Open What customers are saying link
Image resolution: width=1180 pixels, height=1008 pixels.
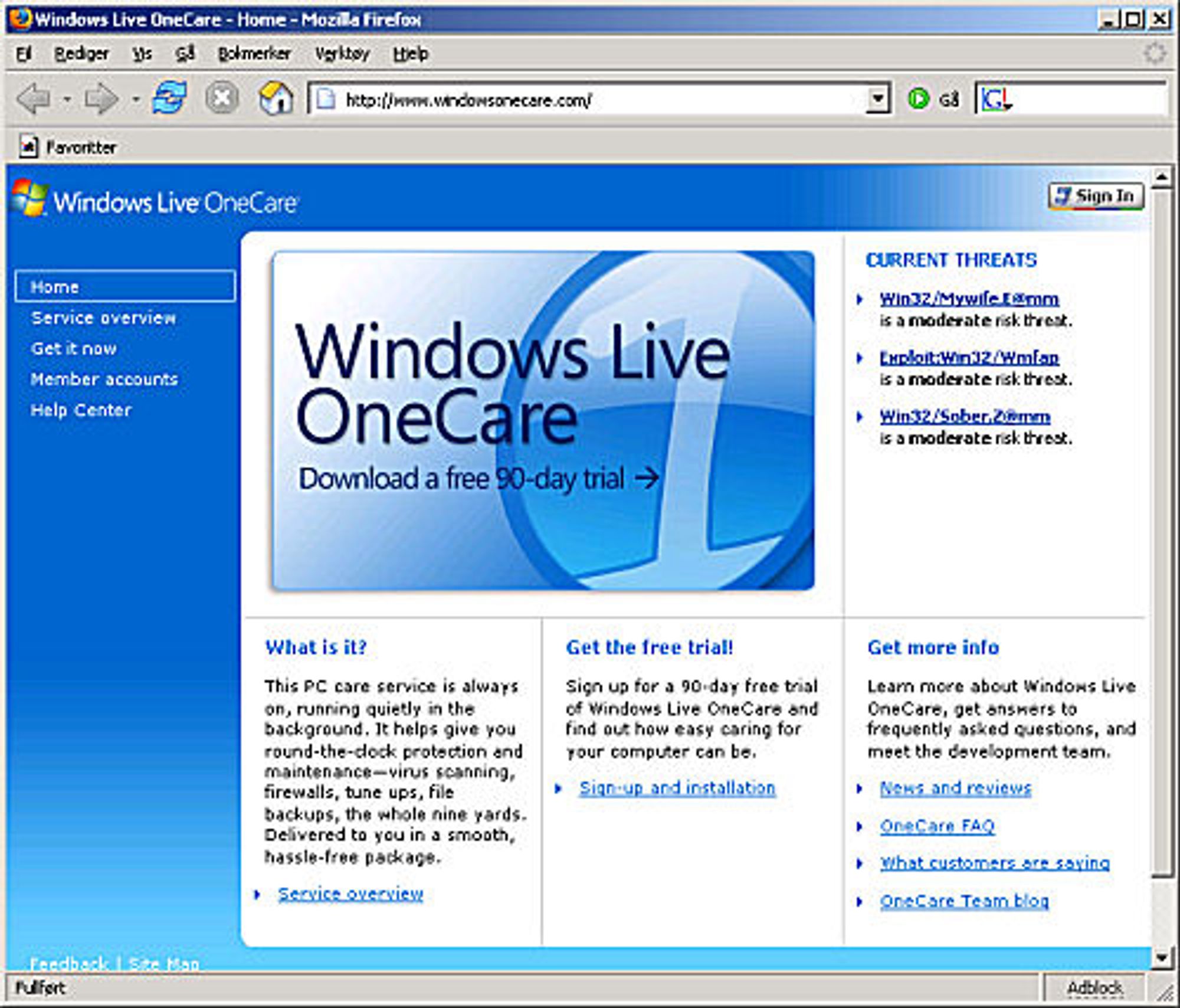pyautogui.click(x=995, y=863)
